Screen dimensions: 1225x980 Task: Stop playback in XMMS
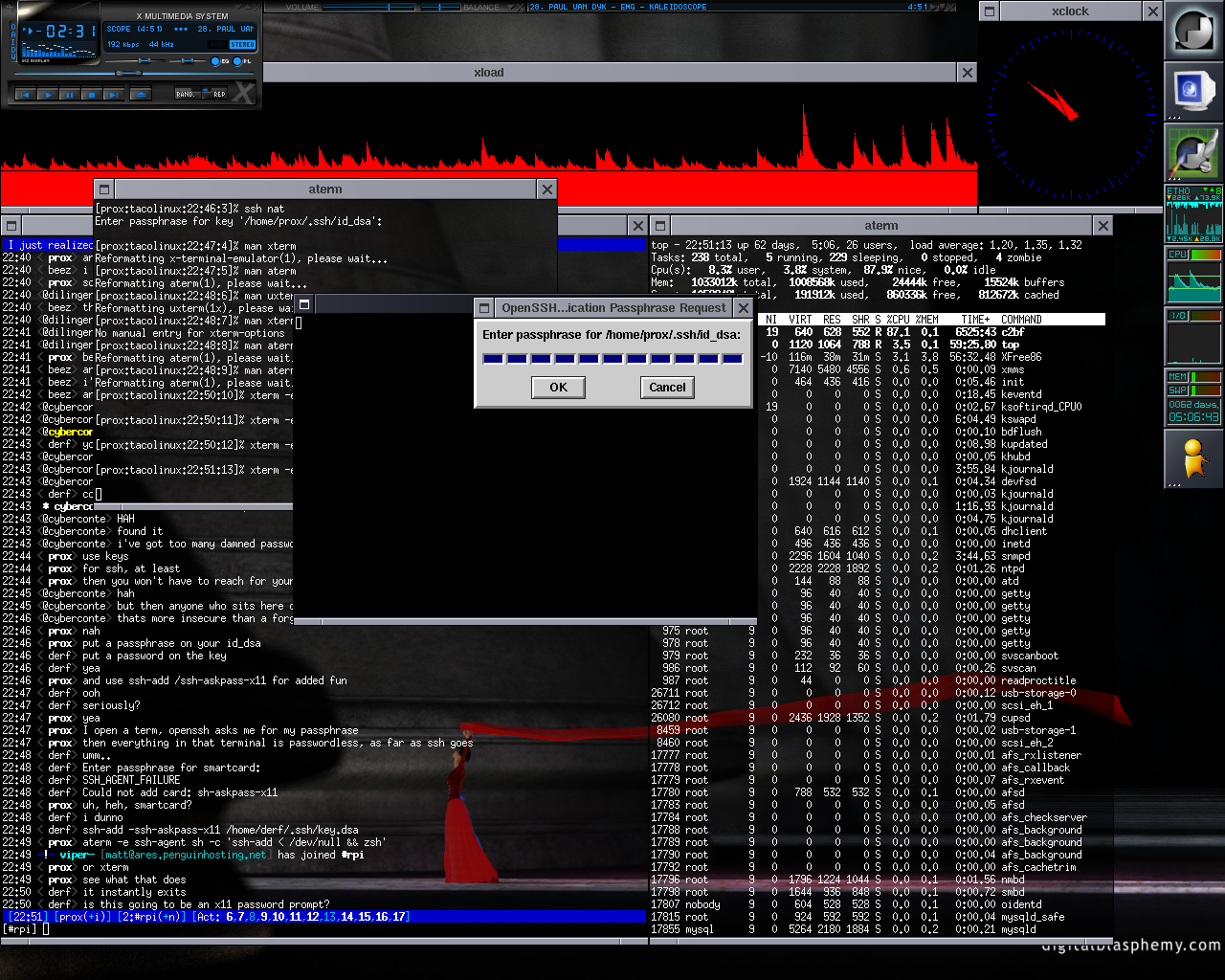[92, 95]
